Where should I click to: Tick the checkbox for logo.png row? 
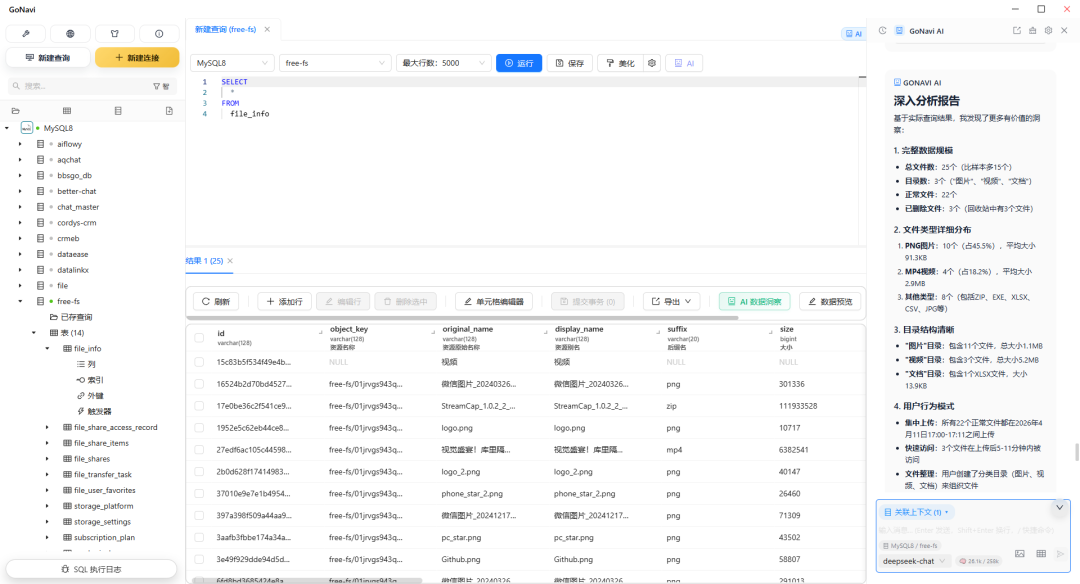tap(200, 427)
